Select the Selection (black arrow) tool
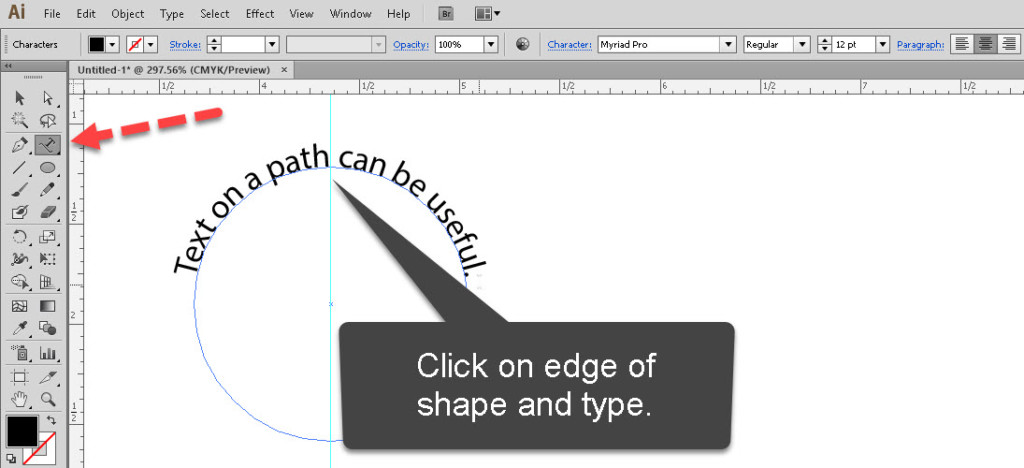 point(20,98)
